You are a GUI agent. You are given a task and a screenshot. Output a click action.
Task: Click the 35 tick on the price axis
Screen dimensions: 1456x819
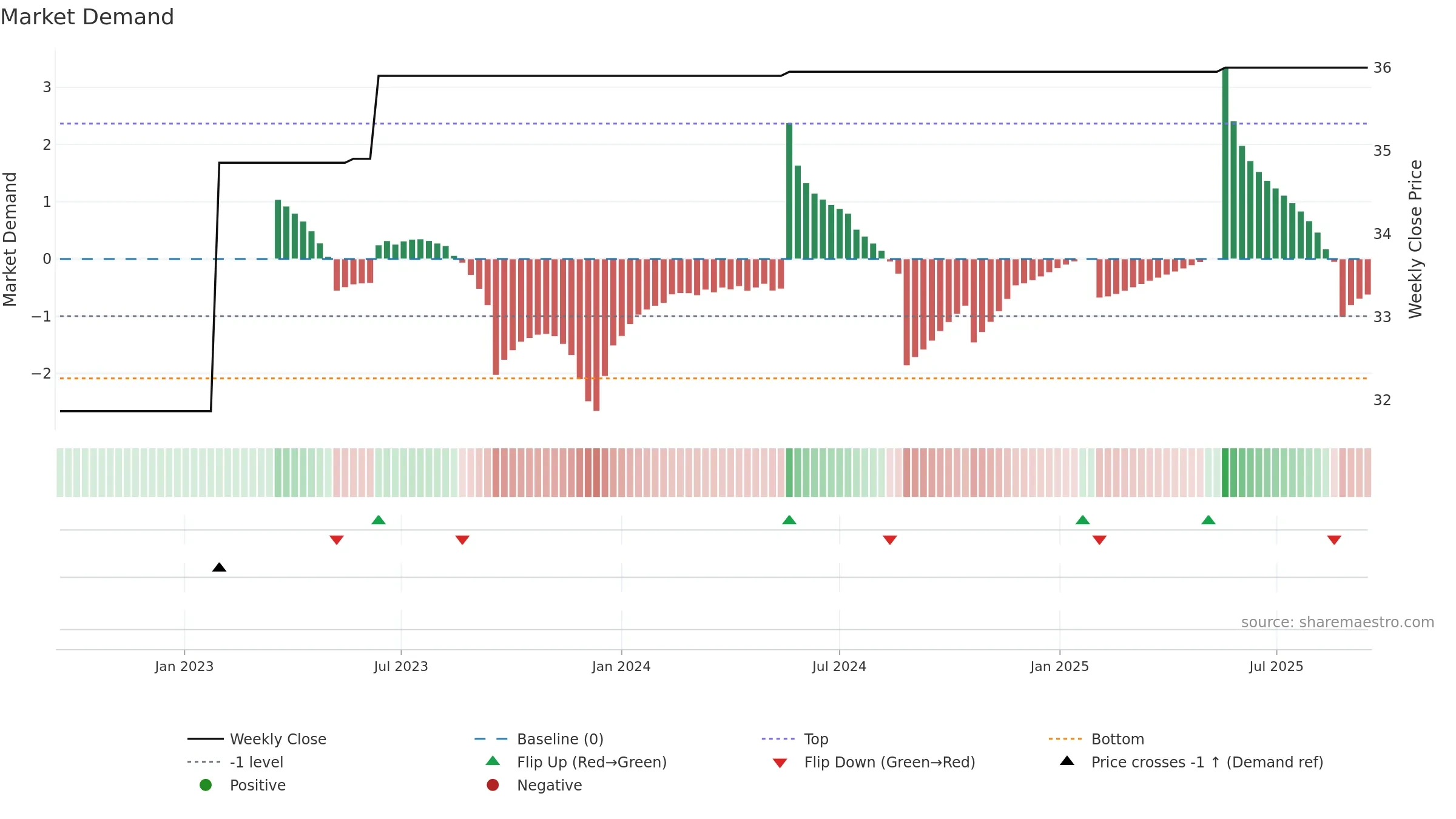(1382, 150)
